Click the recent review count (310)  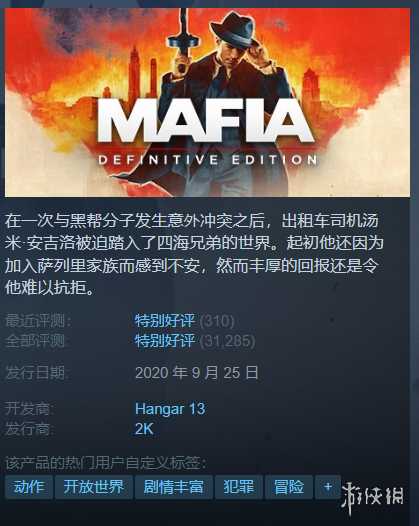[x=217, y=321]
